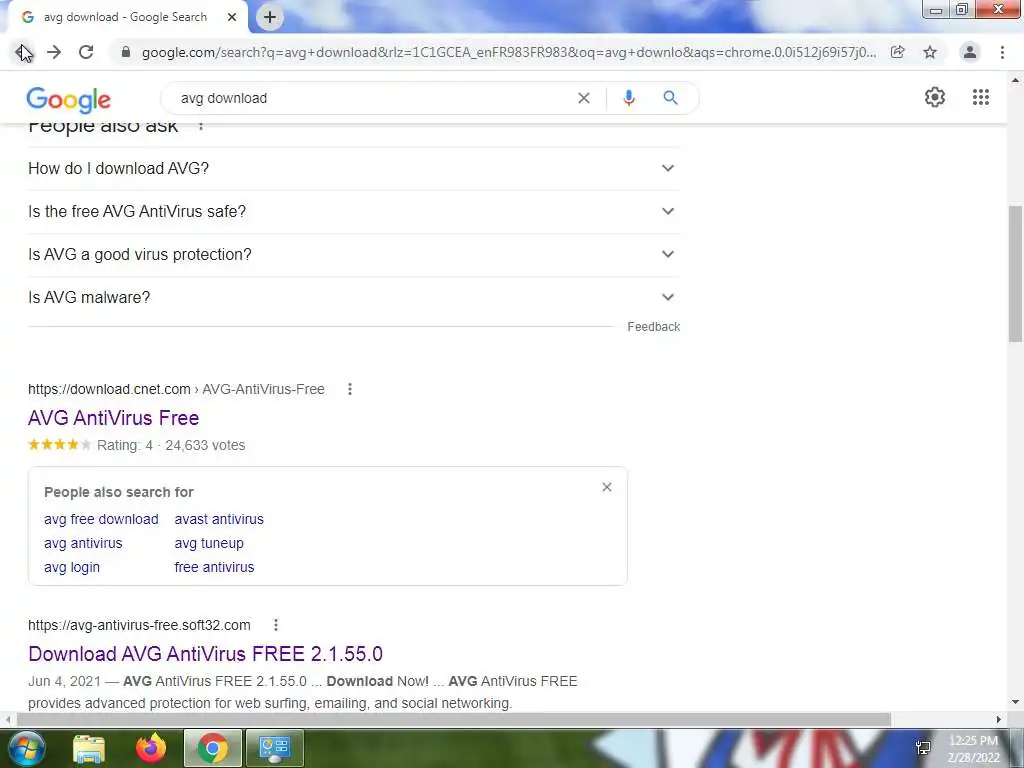Image resolution: width=1024 pixels, height=768 pixels.
Task: Click the horizontal scrollbar right arrow
Action: click(999, 719)
